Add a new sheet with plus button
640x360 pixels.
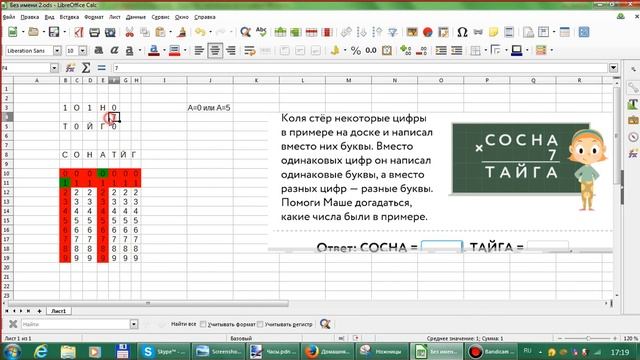point(39,311)
